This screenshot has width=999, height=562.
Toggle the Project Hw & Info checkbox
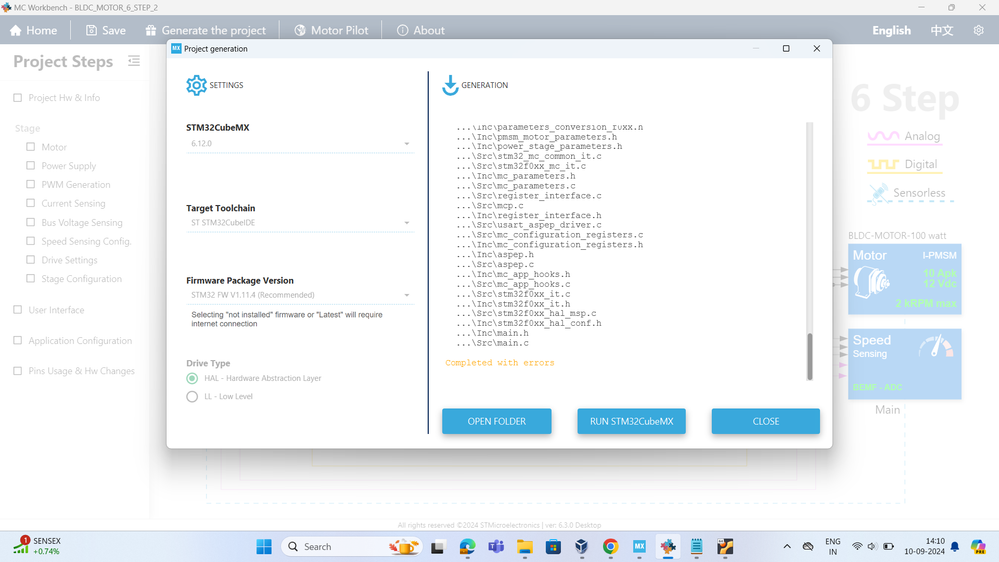[18, 97]
